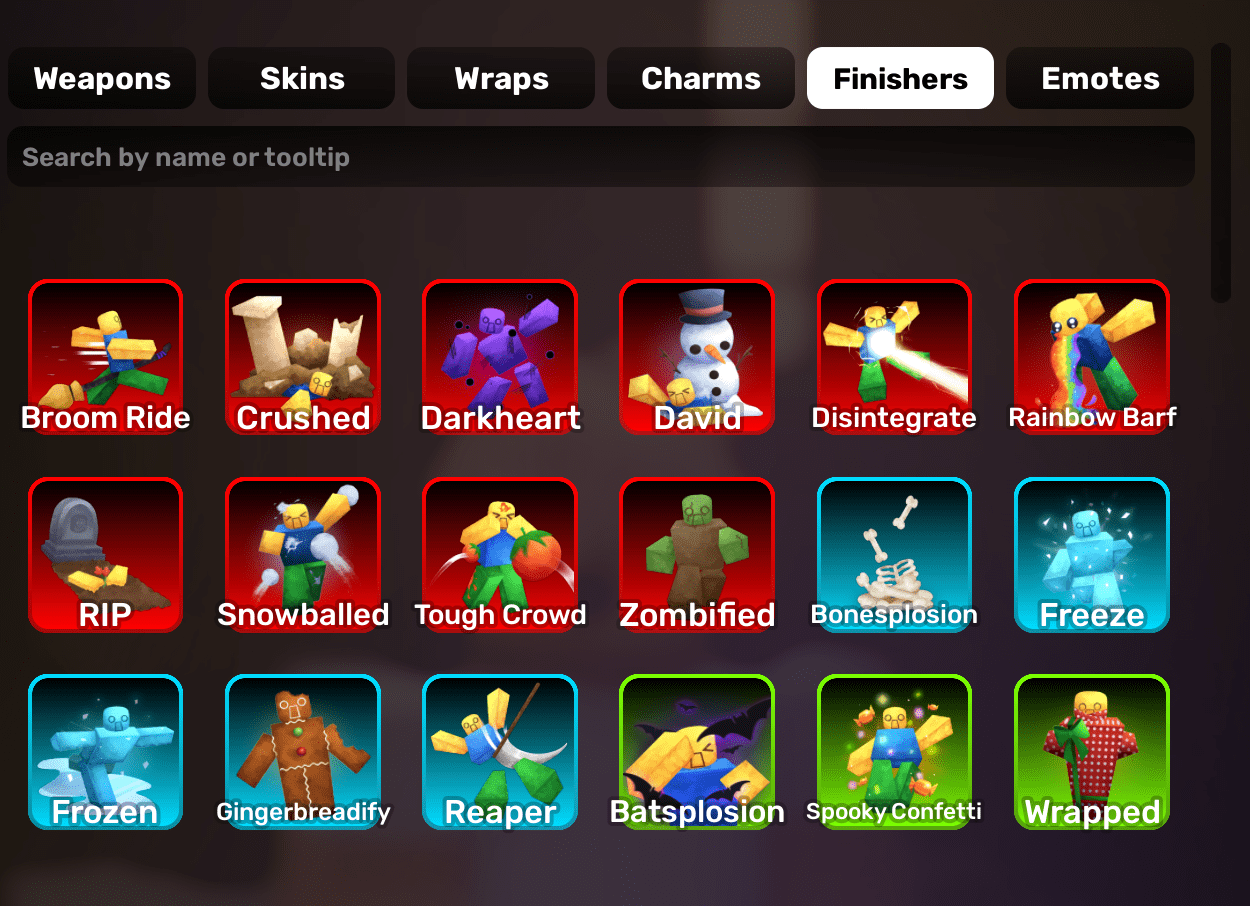Open the Skins tab

coord(302,78)
